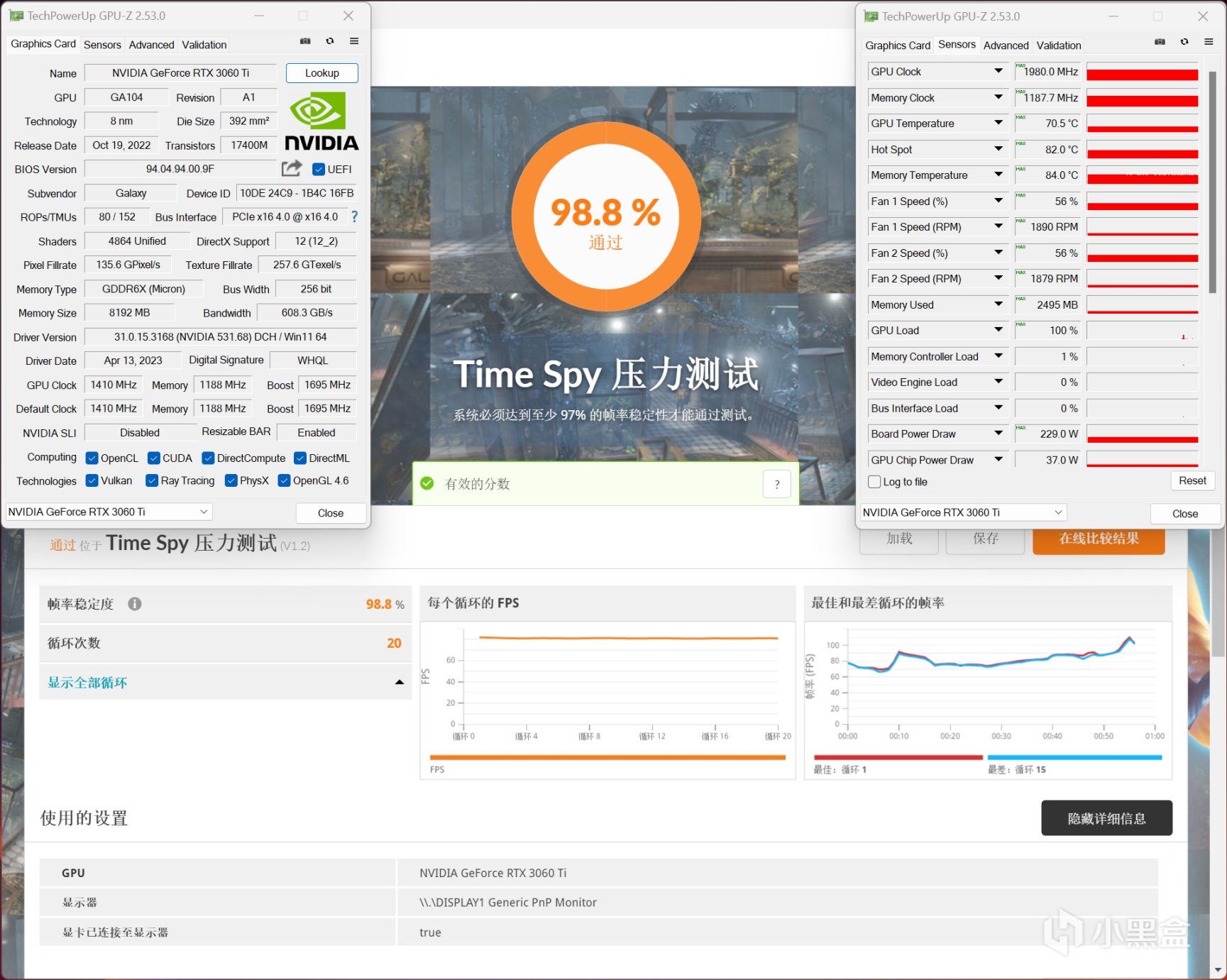Toggle Vulkan checkbox
This screenshot has height=980, width=1227.
point(92,480)
